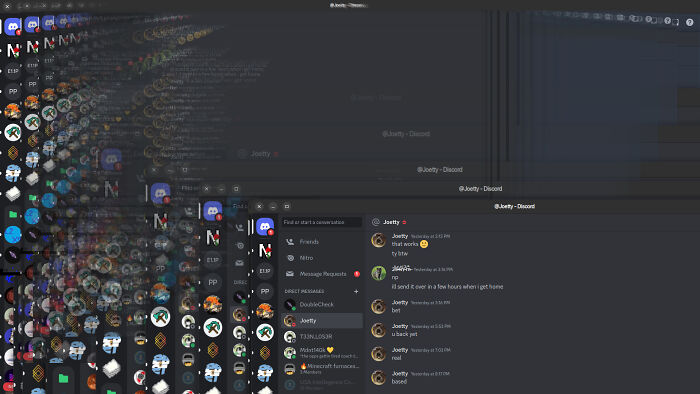
Task: Open the green folder server, outermost window
Action: pos(13,215)
